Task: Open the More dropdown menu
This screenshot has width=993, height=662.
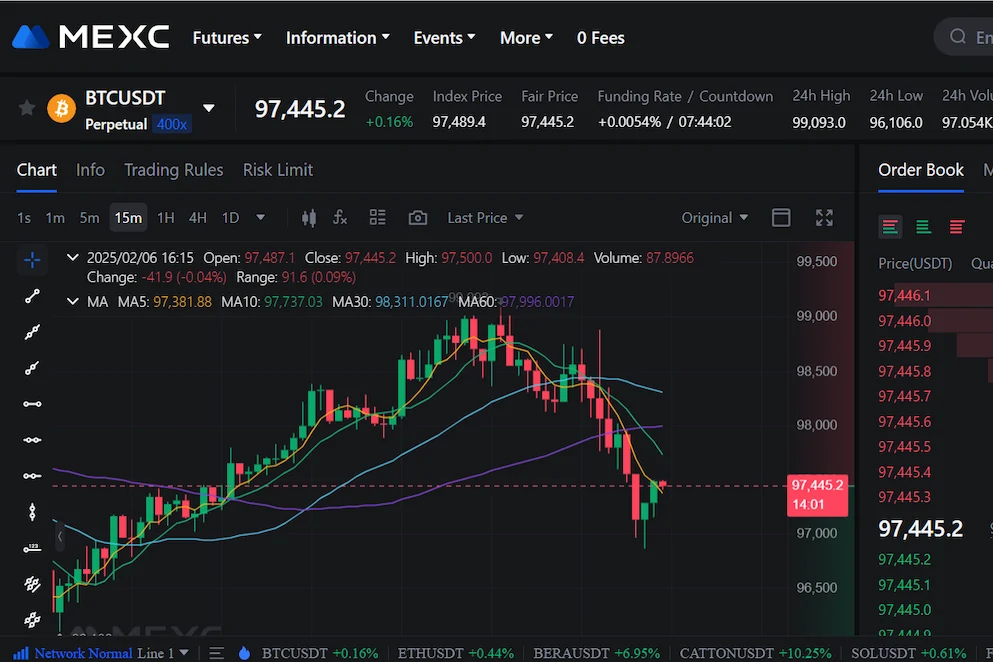Action: click(x=526, y=38)
